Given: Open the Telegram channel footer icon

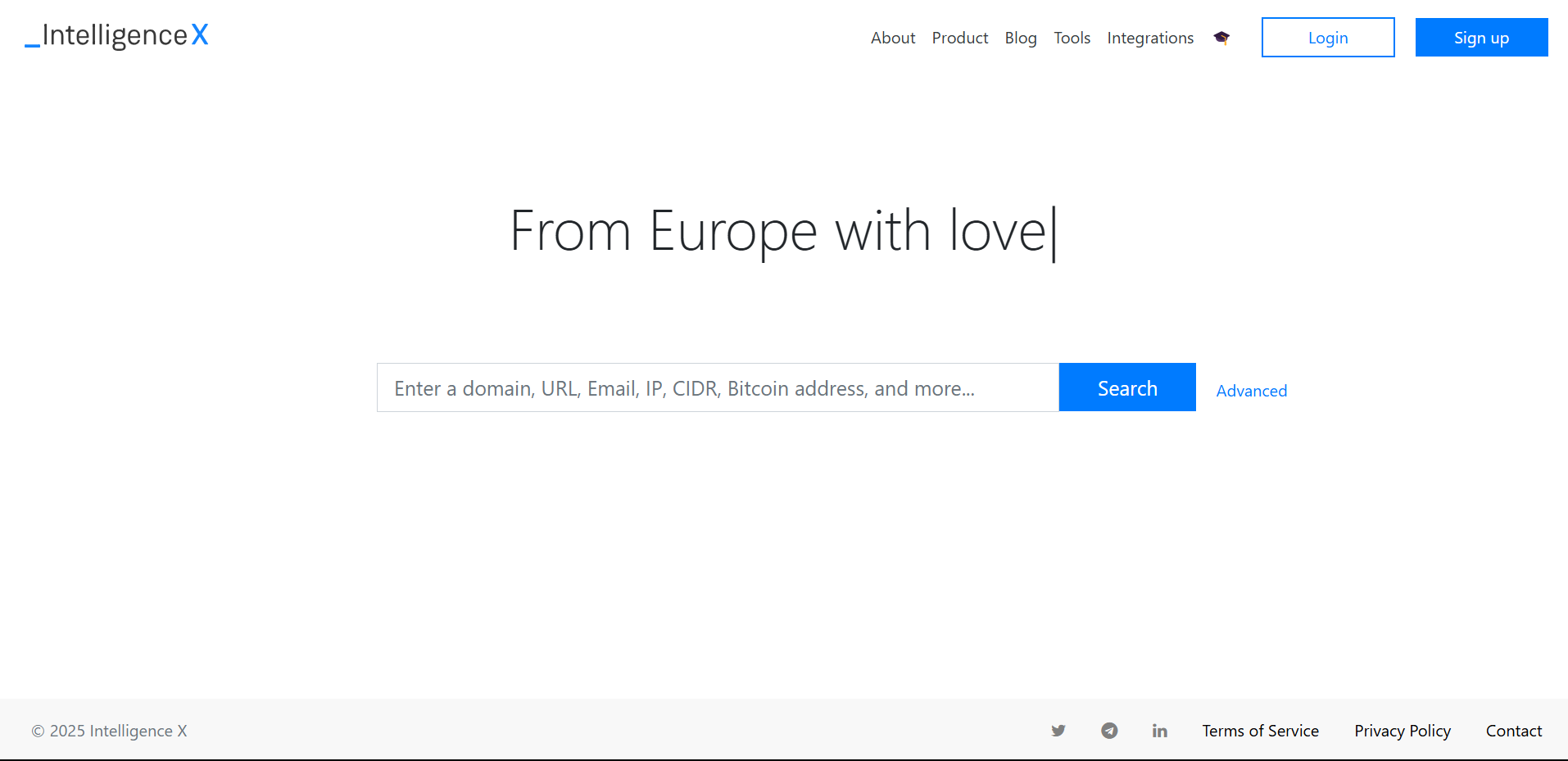Looking at the screenshot, I should coord(1109,731).
